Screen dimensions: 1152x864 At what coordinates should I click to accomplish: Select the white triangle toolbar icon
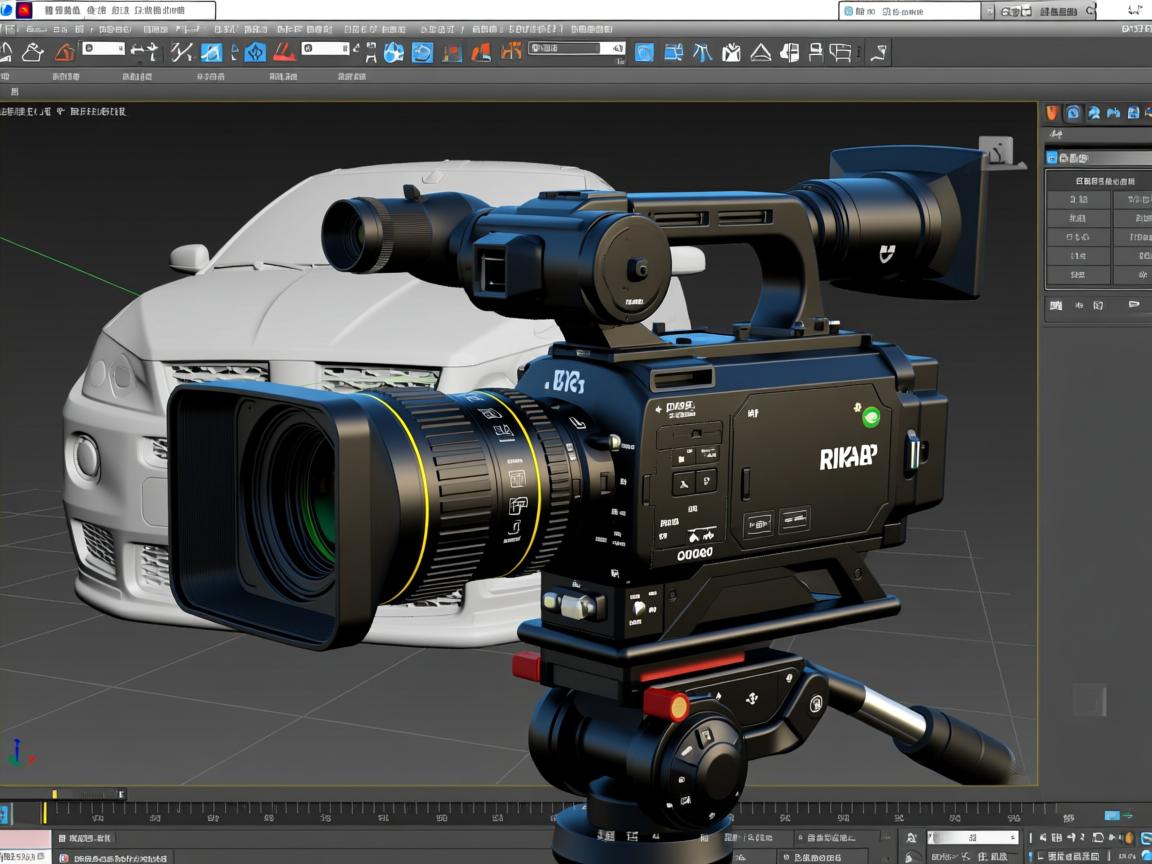pos(760,52)
